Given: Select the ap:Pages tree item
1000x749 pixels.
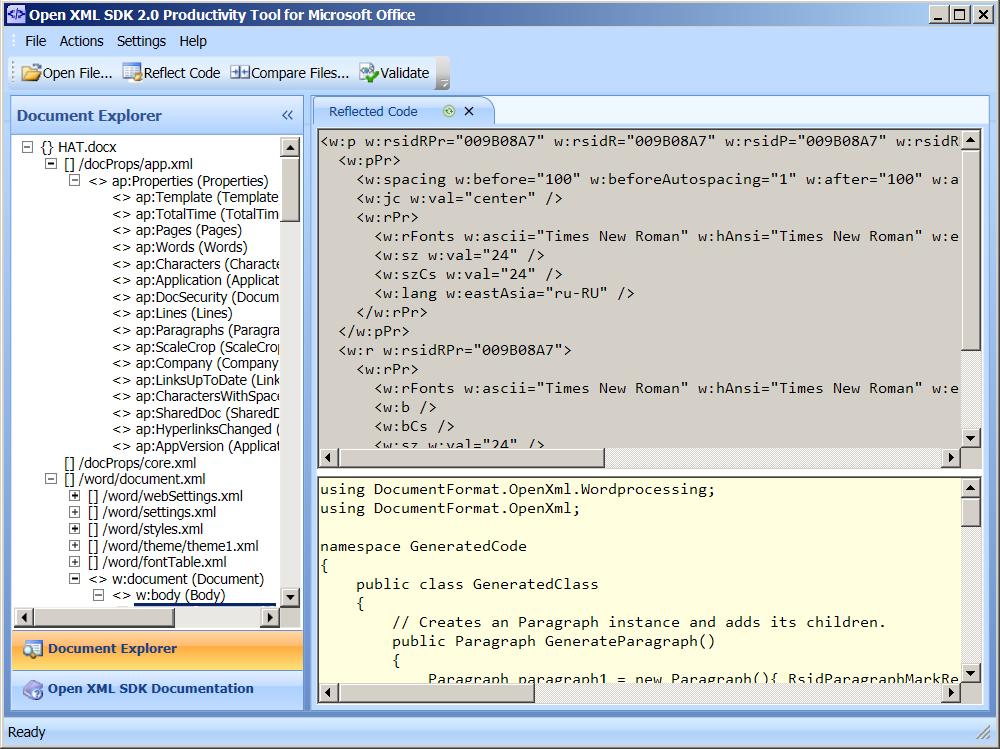Looking at the screenshot, I should tap(177, 230).
